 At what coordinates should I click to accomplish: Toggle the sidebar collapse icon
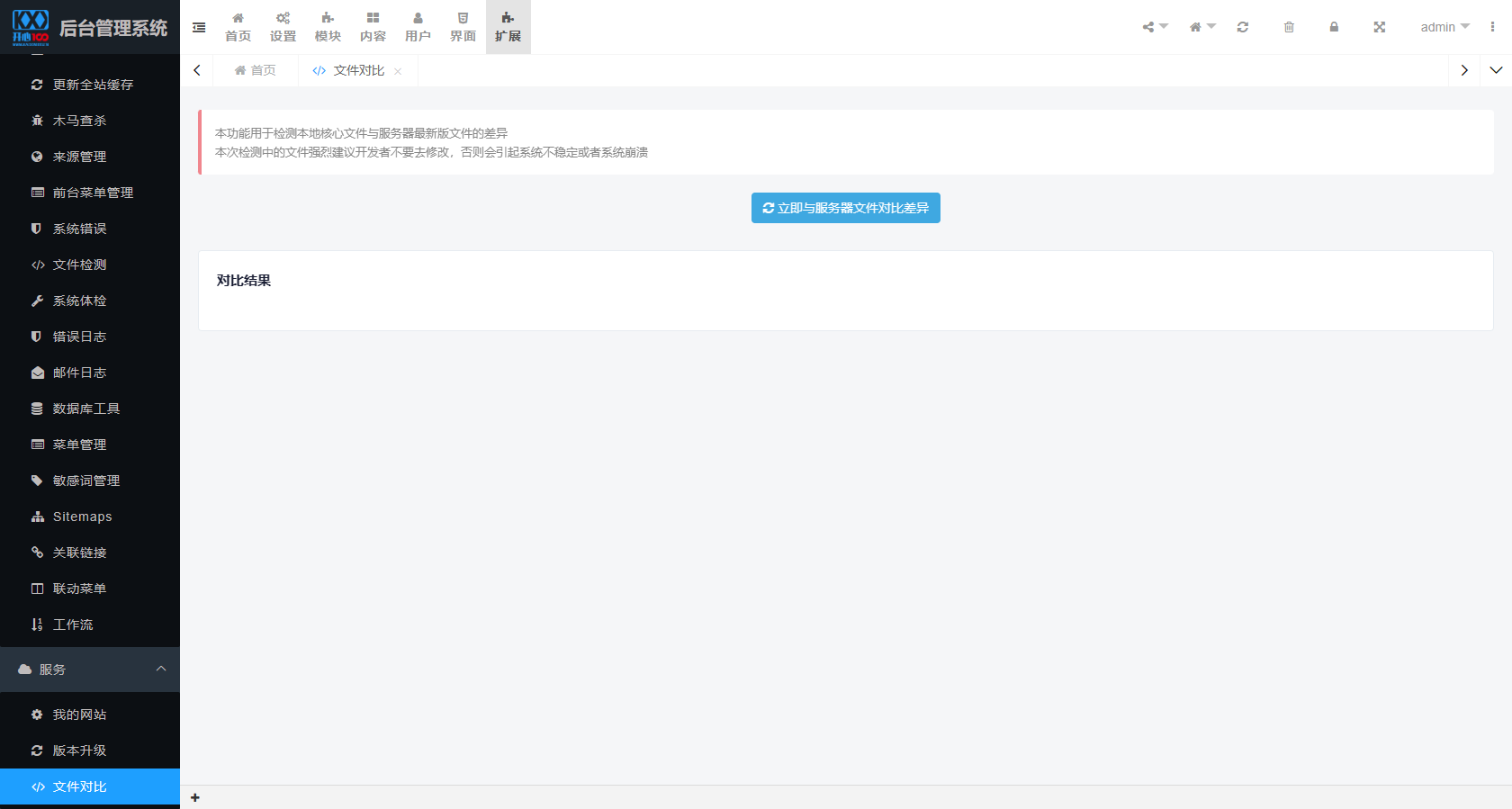(199, 27)
